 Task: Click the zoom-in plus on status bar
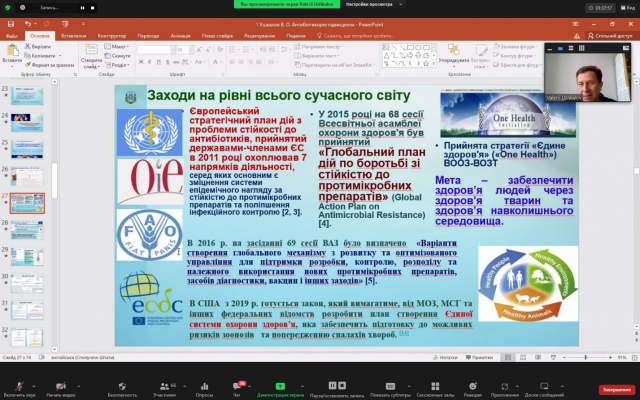click(610, 357)
